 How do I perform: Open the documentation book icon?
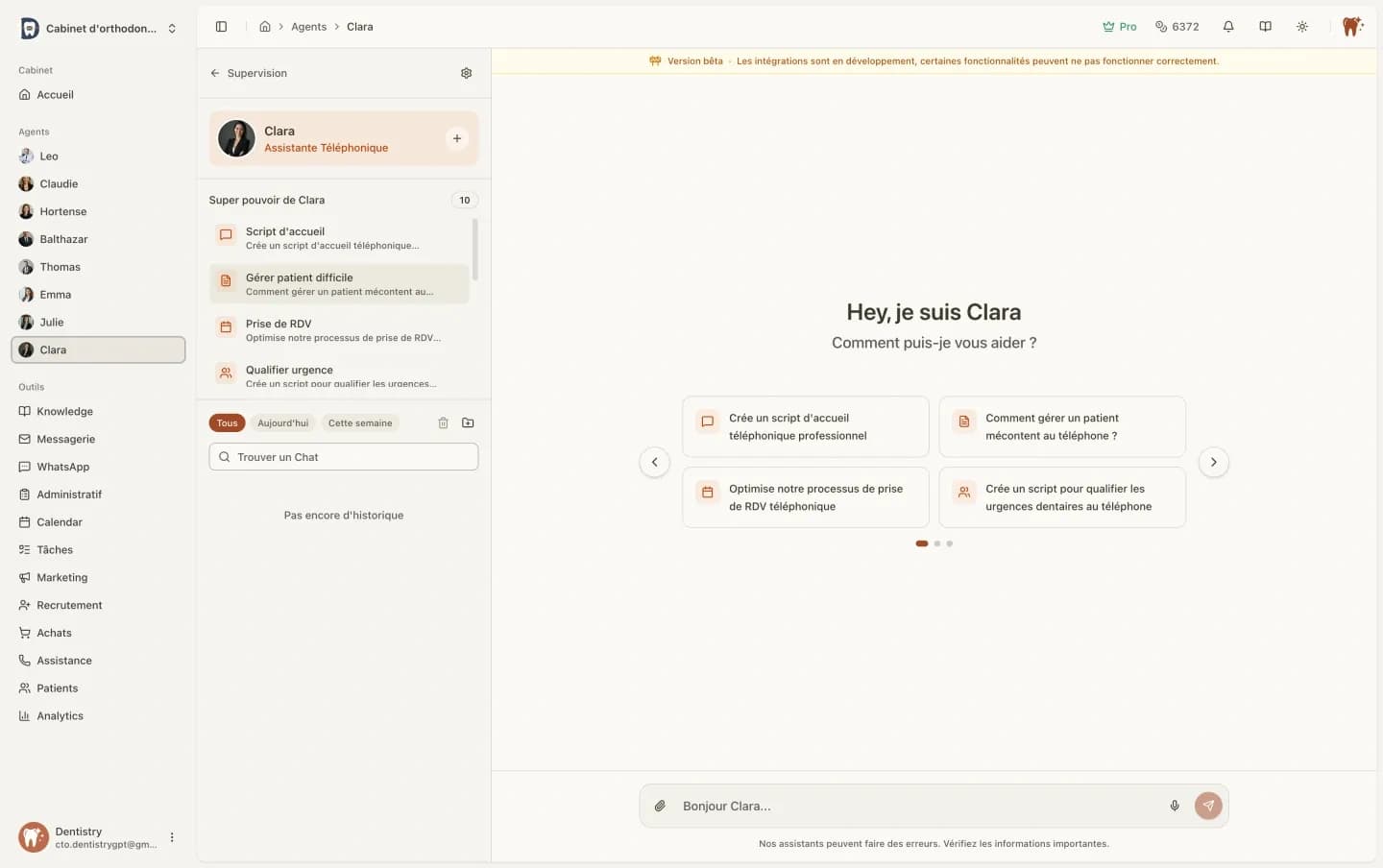[1265, 27]
